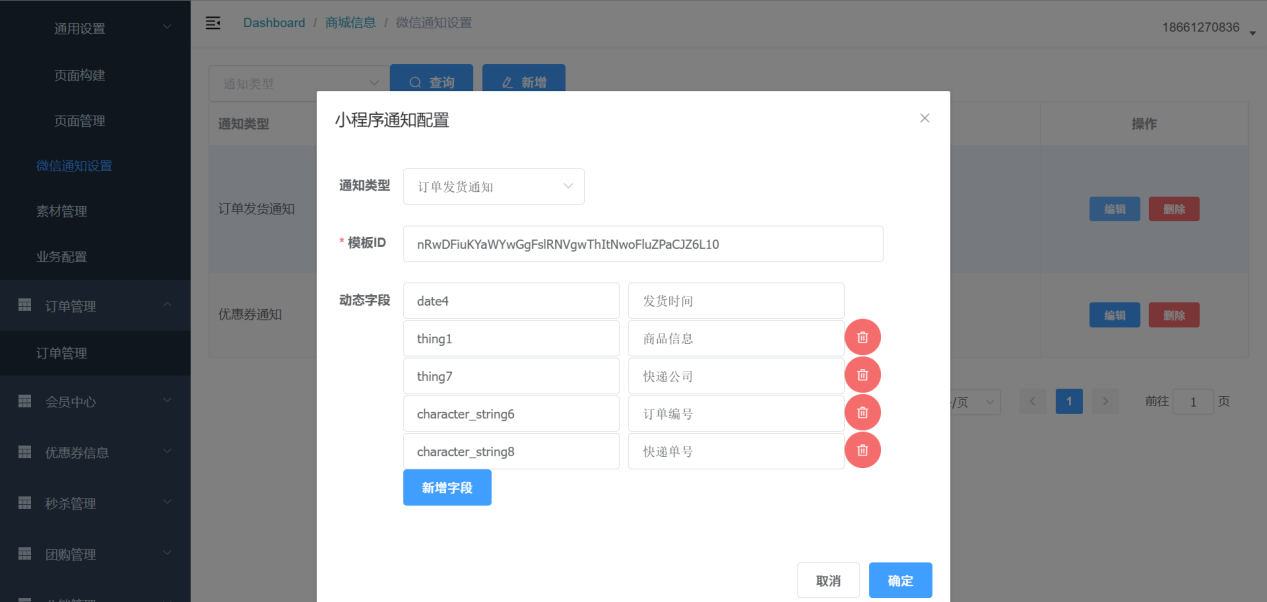Click the 订单管理 grid icon in sidebar
The height and width of the screenshot is (602, 1267).
click(x=25, y=306)
